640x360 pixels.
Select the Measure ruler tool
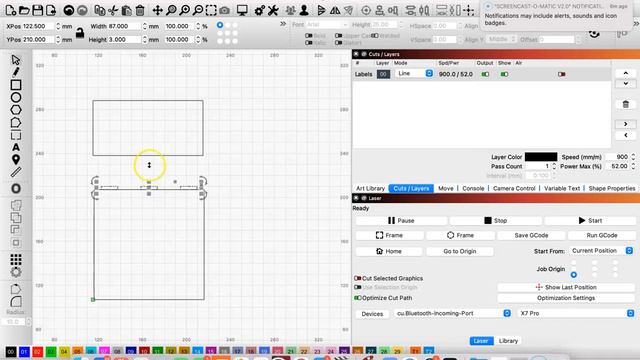click(16, 172)
